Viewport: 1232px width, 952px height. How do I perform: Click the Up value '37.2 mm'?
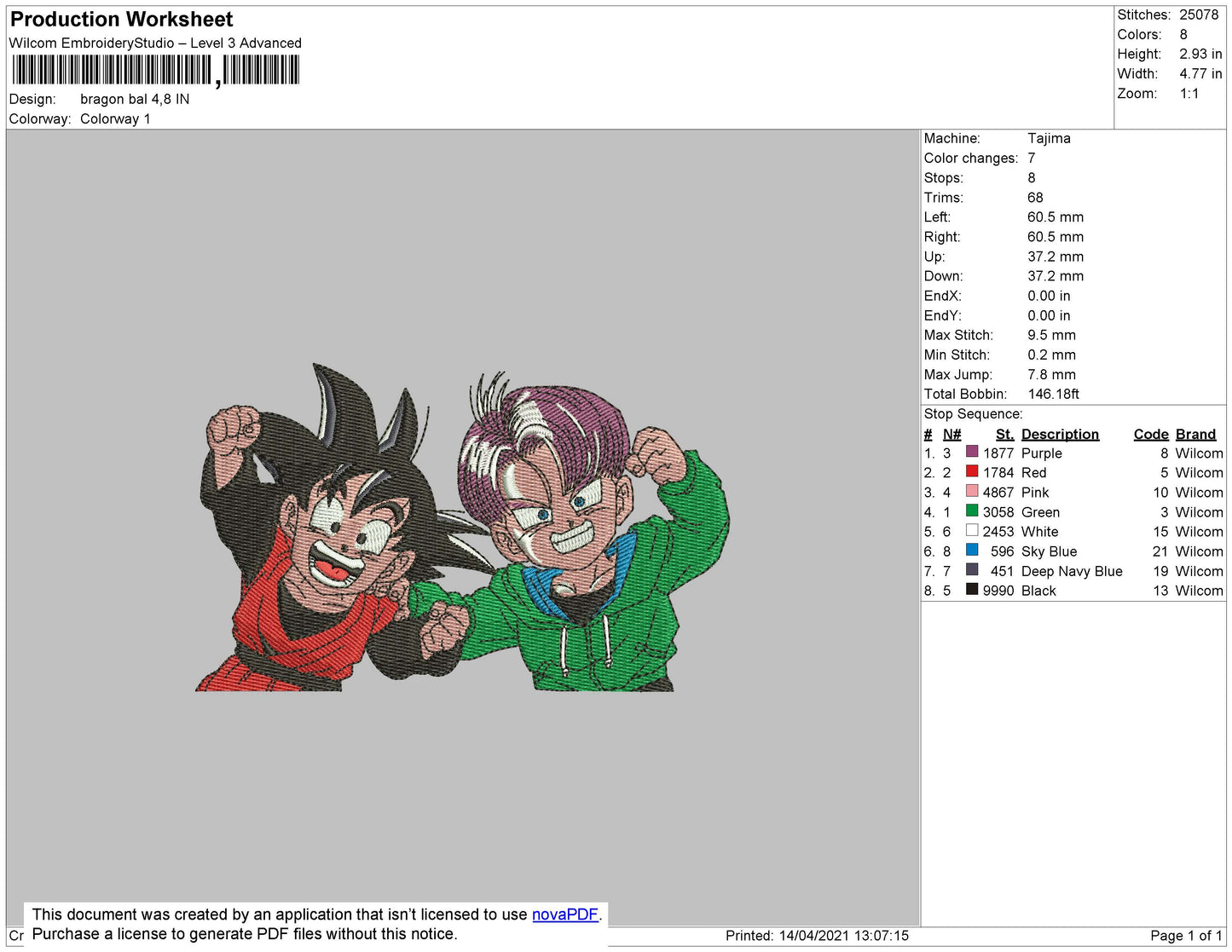1056,256
